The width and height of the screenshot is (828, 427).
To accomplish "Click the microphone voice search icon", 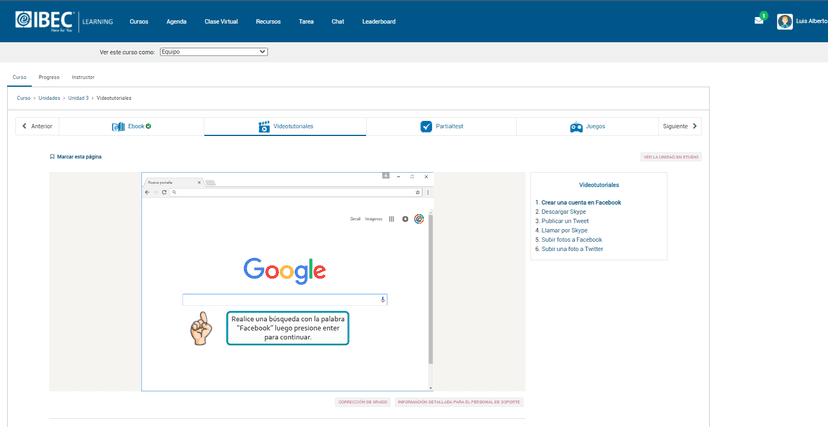I will [383, 300].
